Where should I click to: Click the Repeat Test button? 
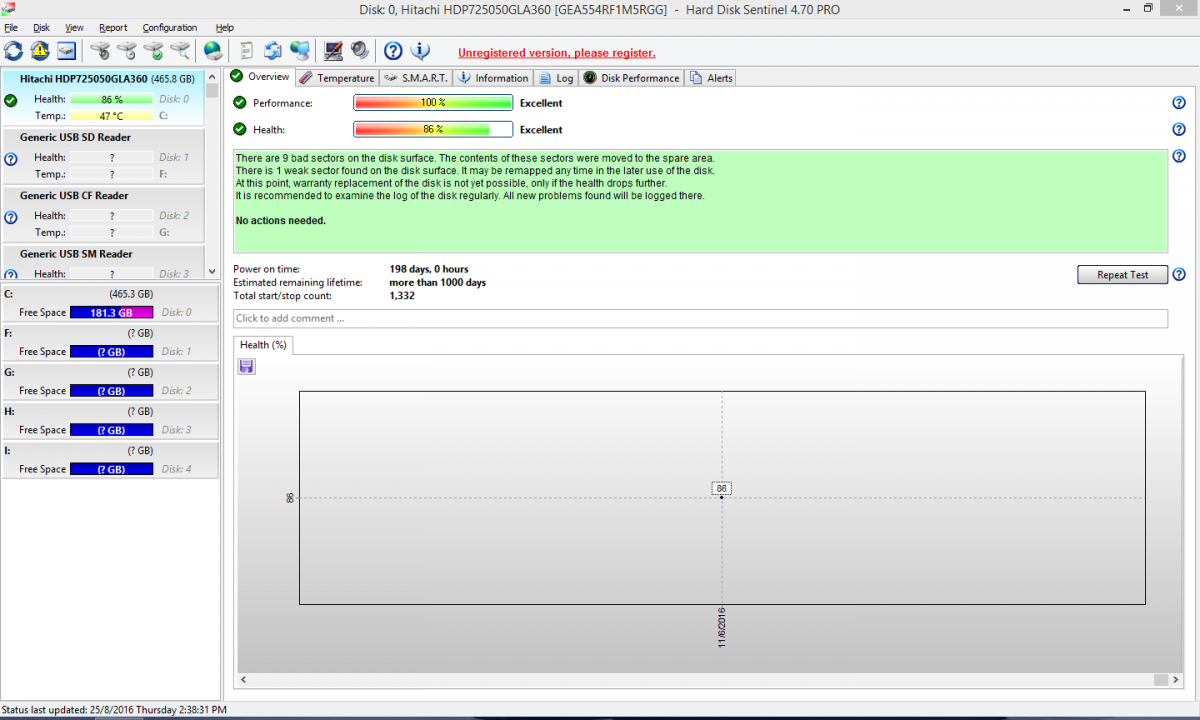(x=1122, y=275)
